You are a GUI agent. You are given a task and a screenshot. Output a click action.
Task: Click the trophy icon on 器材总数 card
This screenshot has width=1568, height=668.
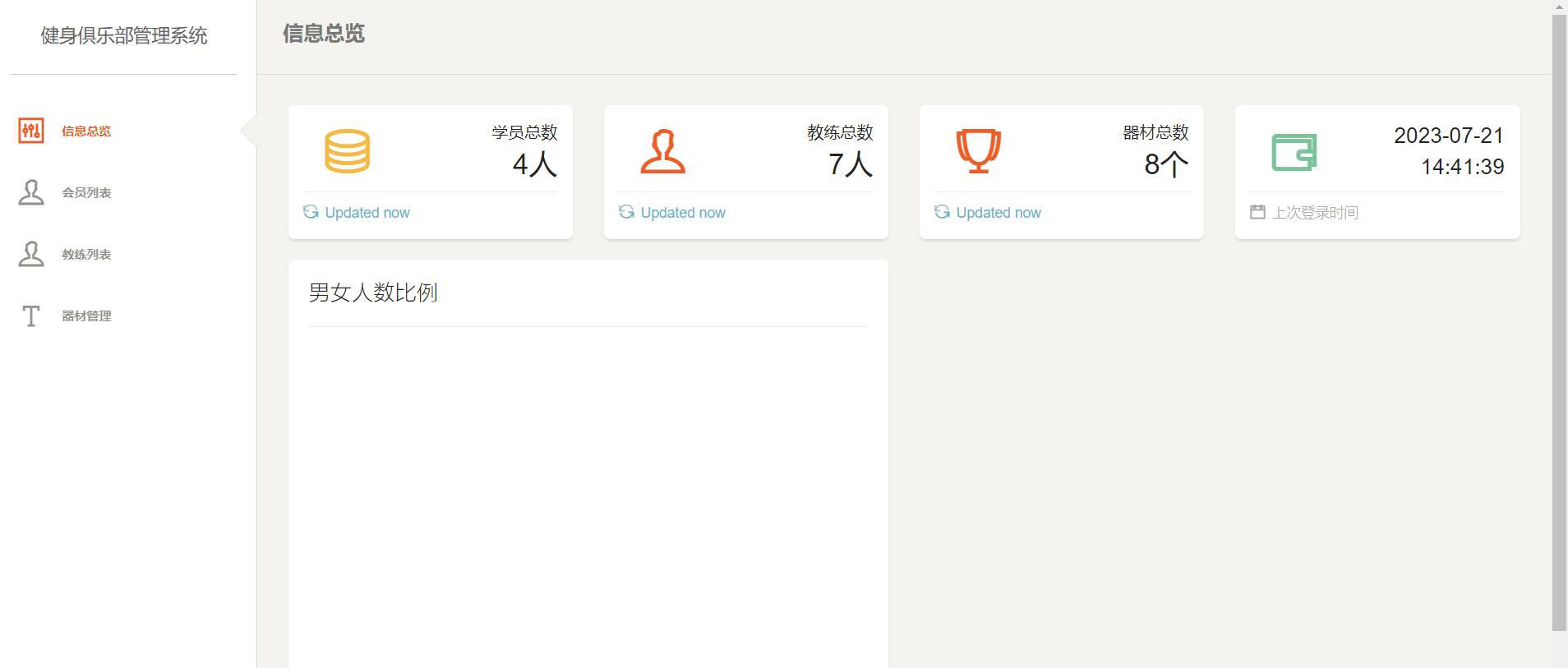979,151
